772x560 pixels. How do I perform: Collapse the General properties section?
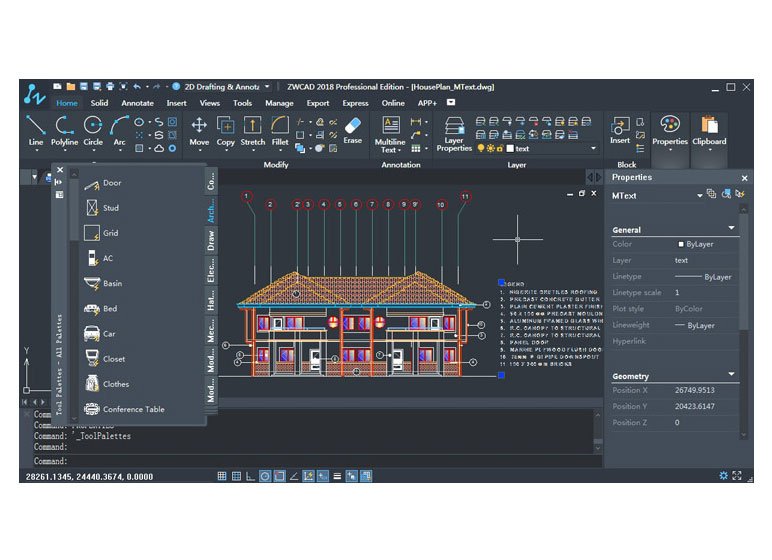(x=731, y=228)
